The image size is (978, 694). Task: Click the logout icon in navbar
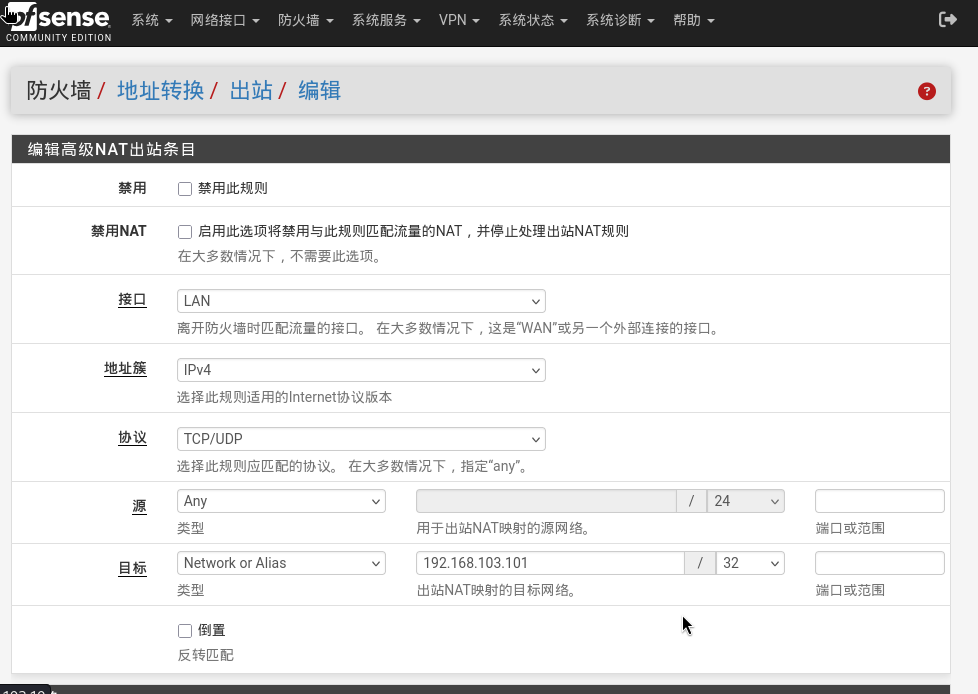(947, 20)
